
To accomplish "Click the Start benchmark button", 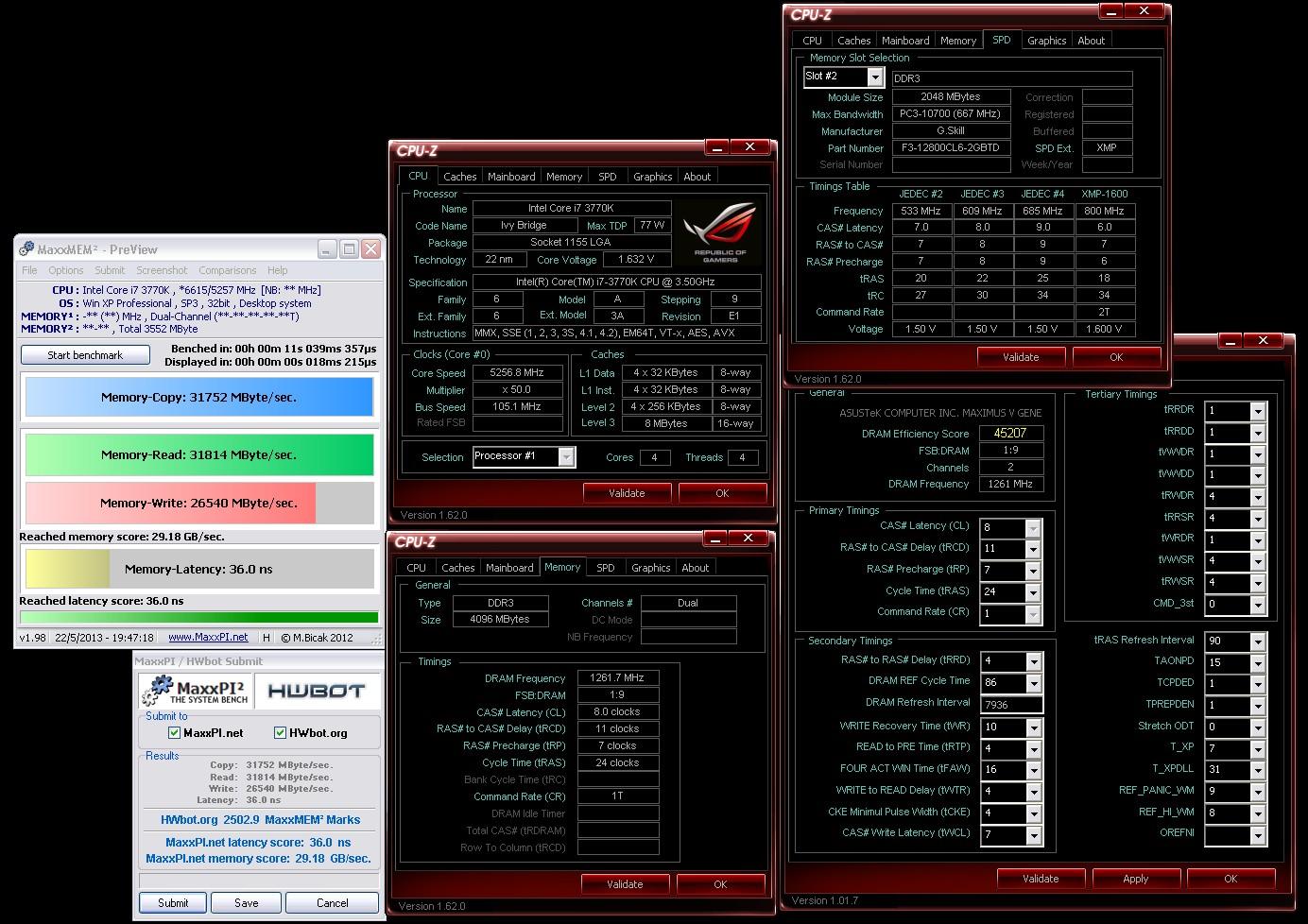I will click(85, 355).
